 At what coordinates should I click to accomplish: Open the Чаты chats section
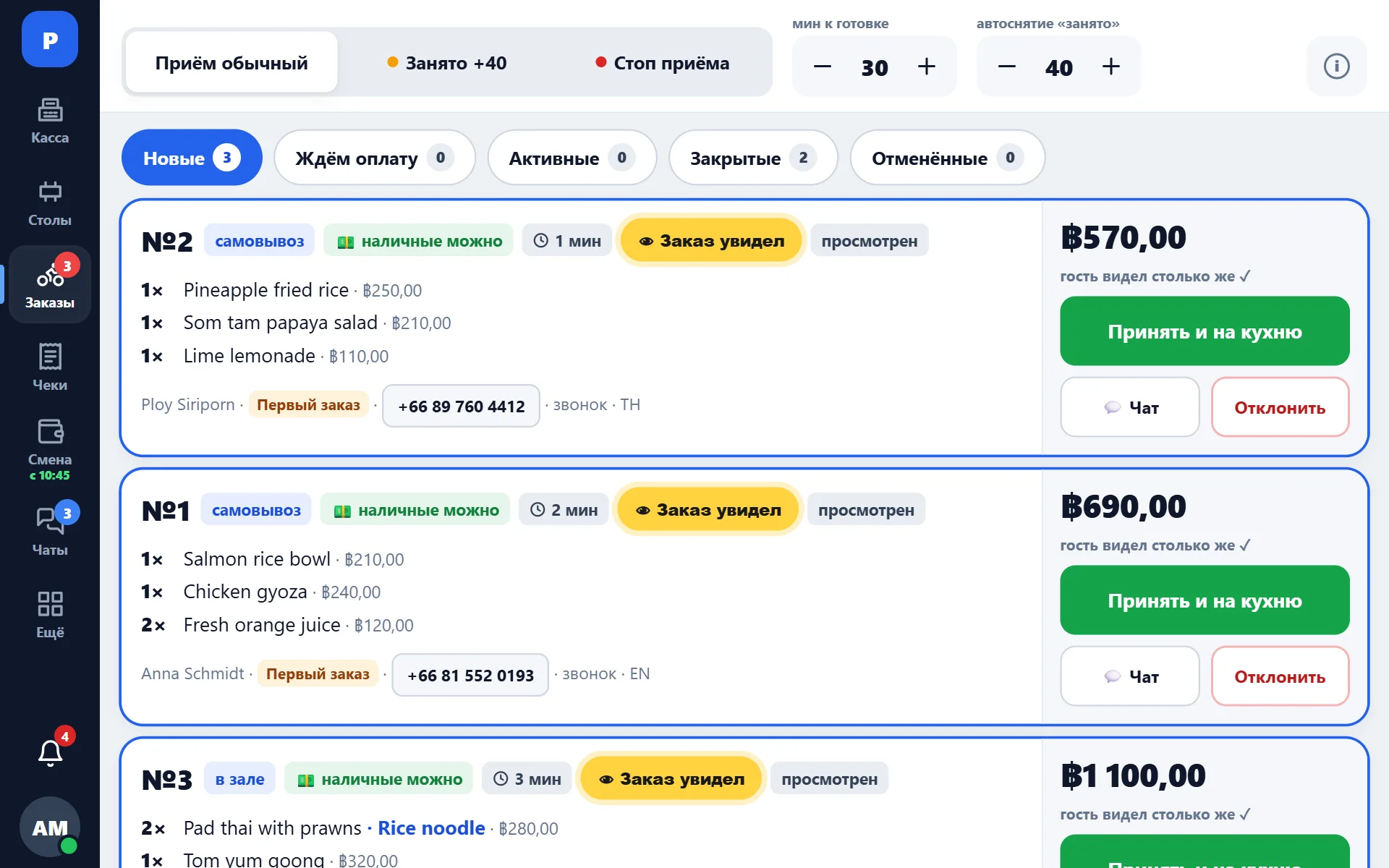pyautogui.click(x=50, y=533)
